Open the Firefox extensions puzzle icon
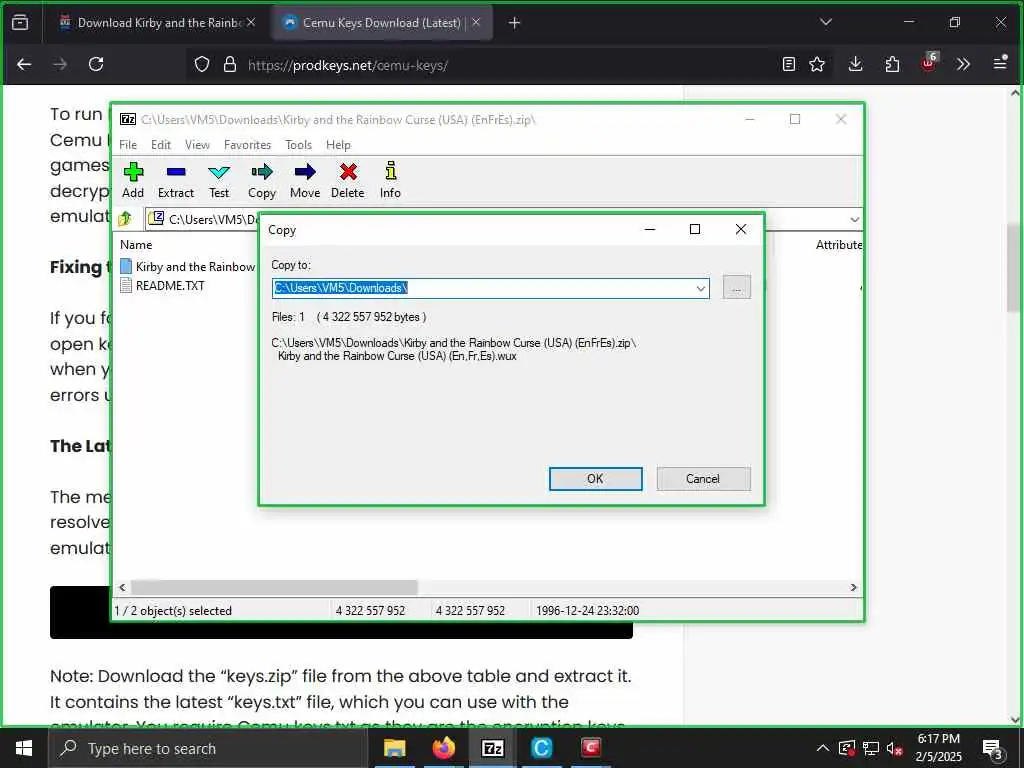The width and height of the screenshot is (1024, 768). [x=892, y=65]
